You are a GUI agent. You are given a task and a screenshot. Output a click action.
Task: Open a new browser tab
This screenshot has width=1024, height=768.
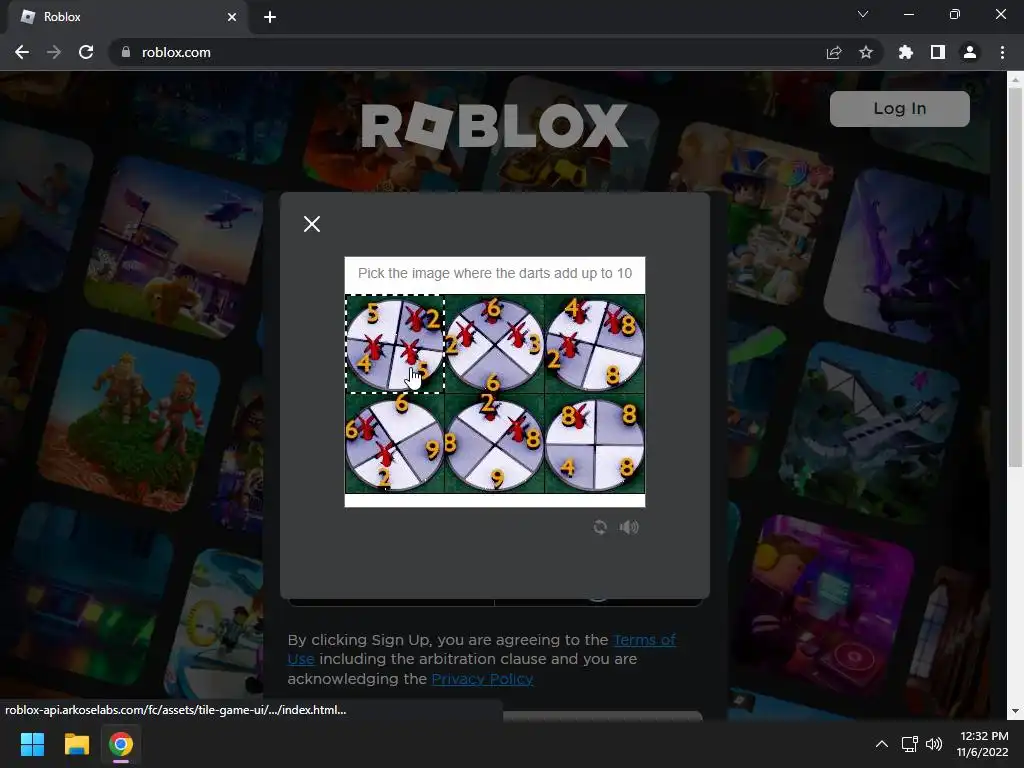pyautogui.click(x=270, y=17)
